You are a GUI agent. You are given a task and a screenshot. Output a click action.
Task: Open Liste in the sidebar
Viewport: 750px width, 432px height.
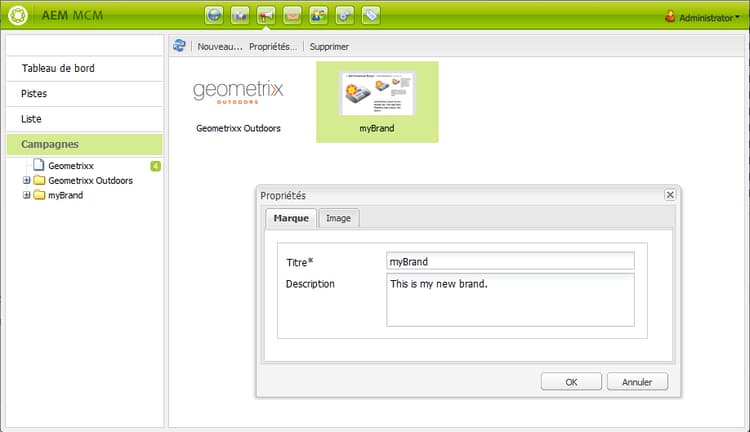[85, 119]
